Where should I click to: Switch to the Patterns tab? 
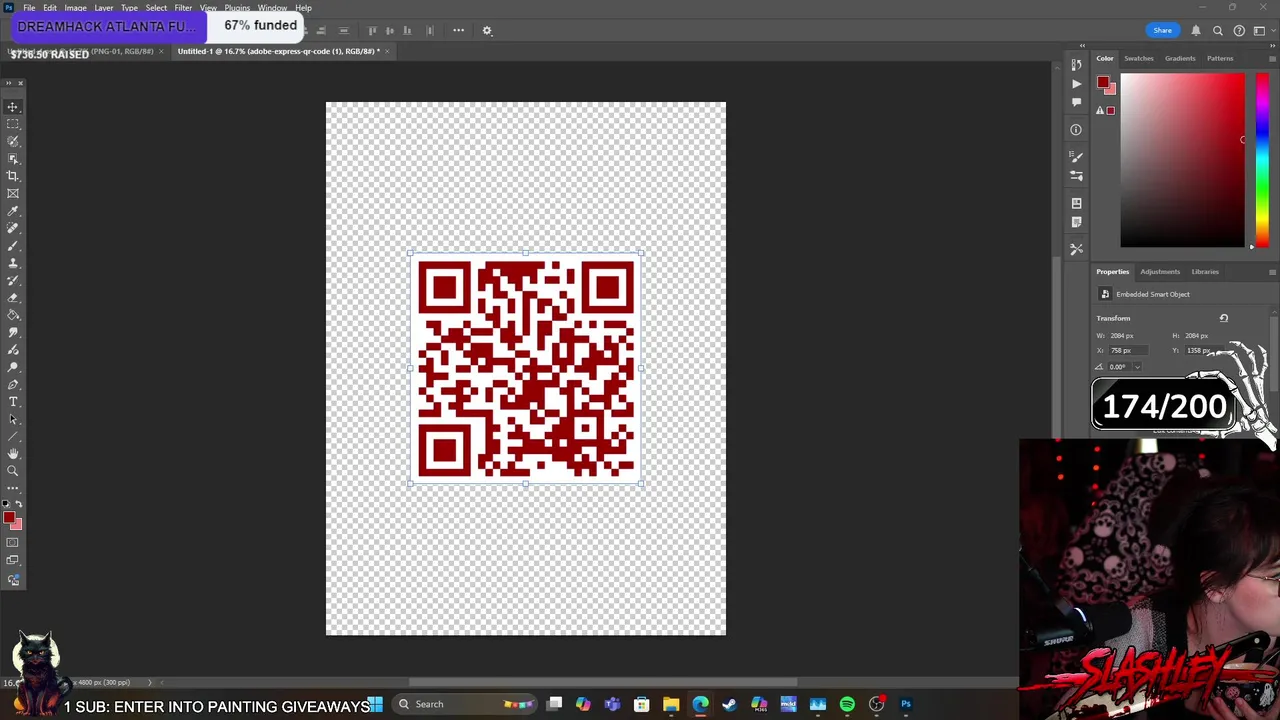[1220, 58]
